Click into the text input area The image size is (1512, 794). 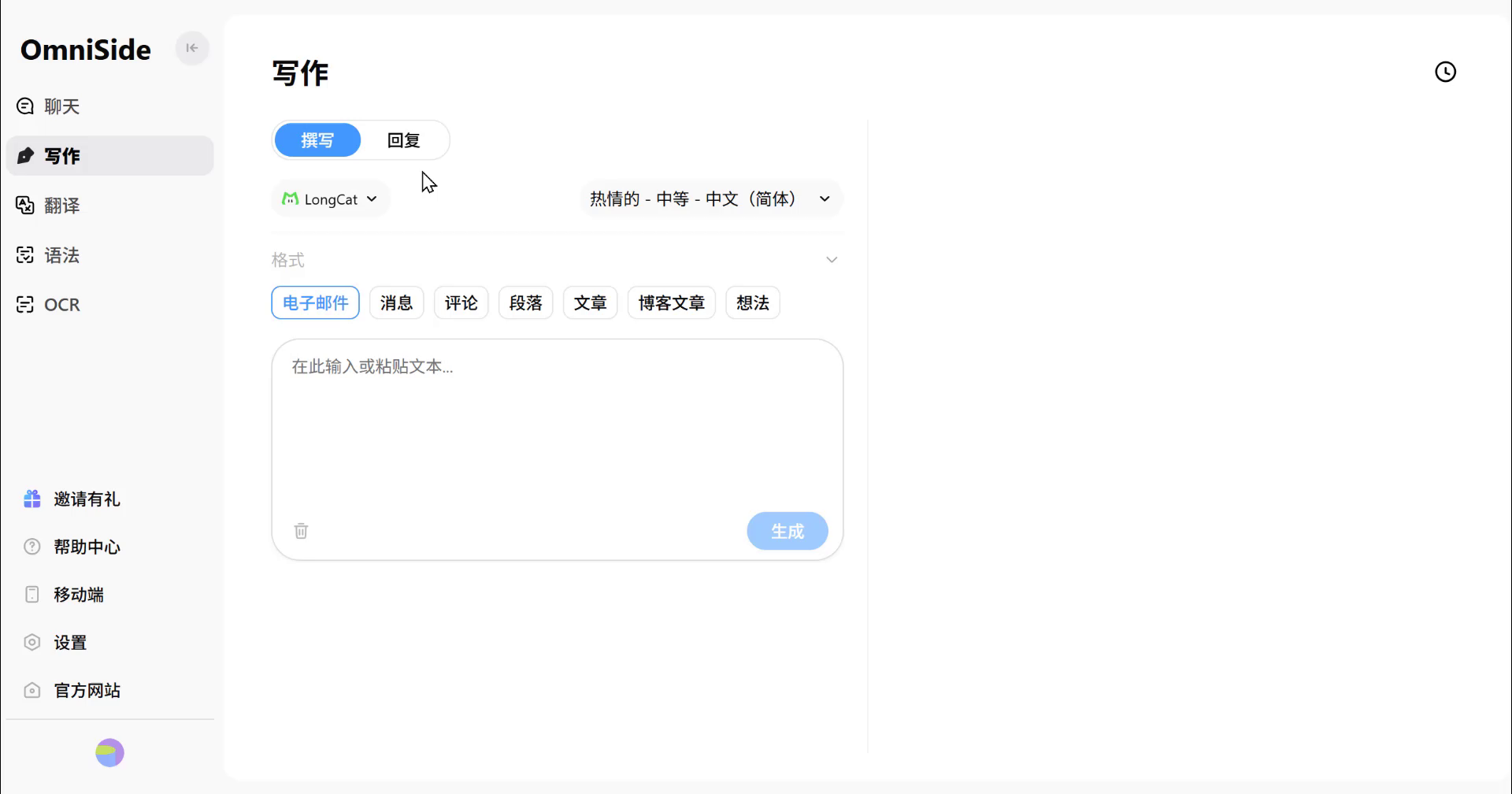[x=557, y=425]
